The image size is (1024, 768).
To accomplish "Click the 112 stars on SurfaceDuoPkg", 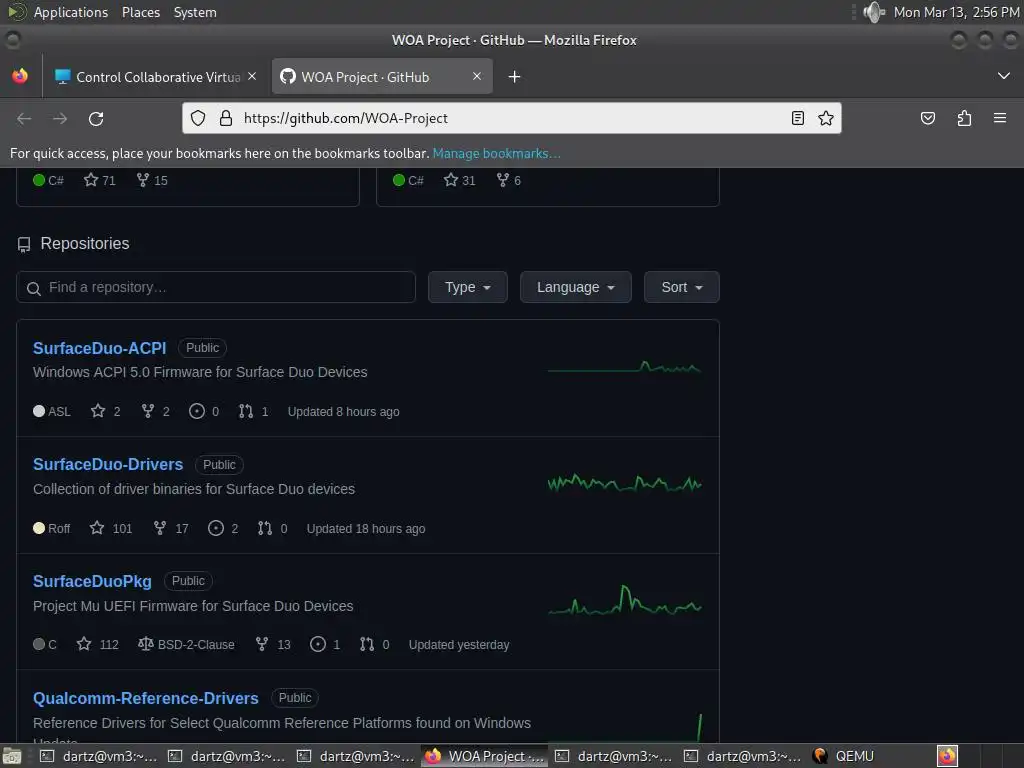I will 98,645.
